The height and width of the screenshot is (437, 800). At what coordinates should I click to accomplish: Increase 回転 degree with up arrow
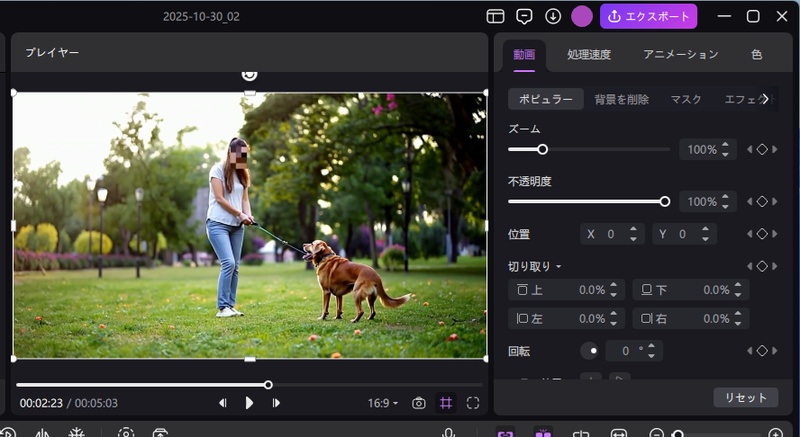point(651,347)
